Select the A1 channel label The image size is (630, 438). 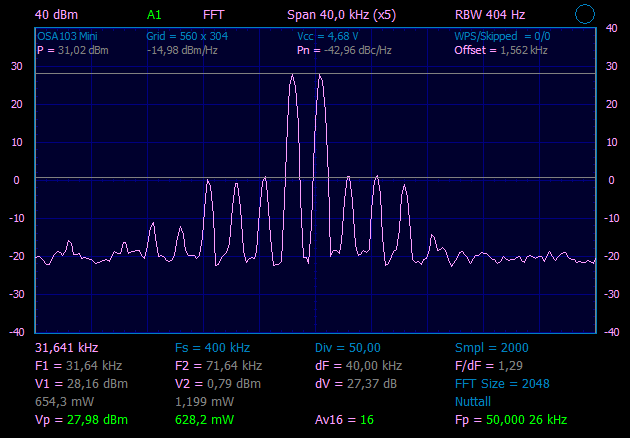pyautogui.click(x=153, y=15)
